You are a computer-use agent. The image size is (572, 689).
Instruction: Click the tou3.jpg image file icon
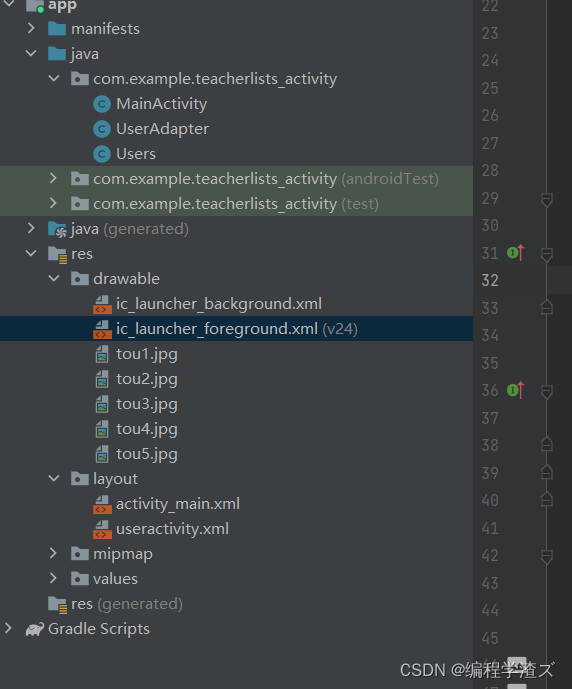point(102,404)
